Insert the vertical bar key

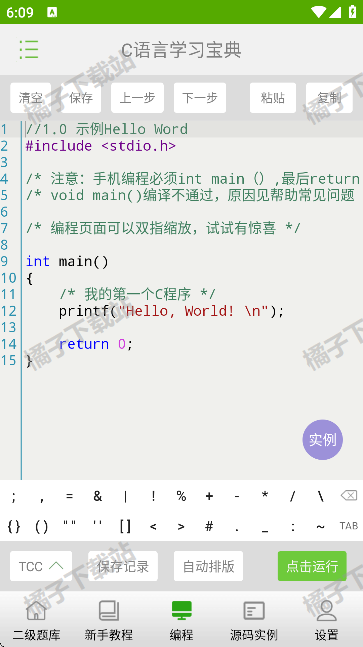[x=125, y=496]
